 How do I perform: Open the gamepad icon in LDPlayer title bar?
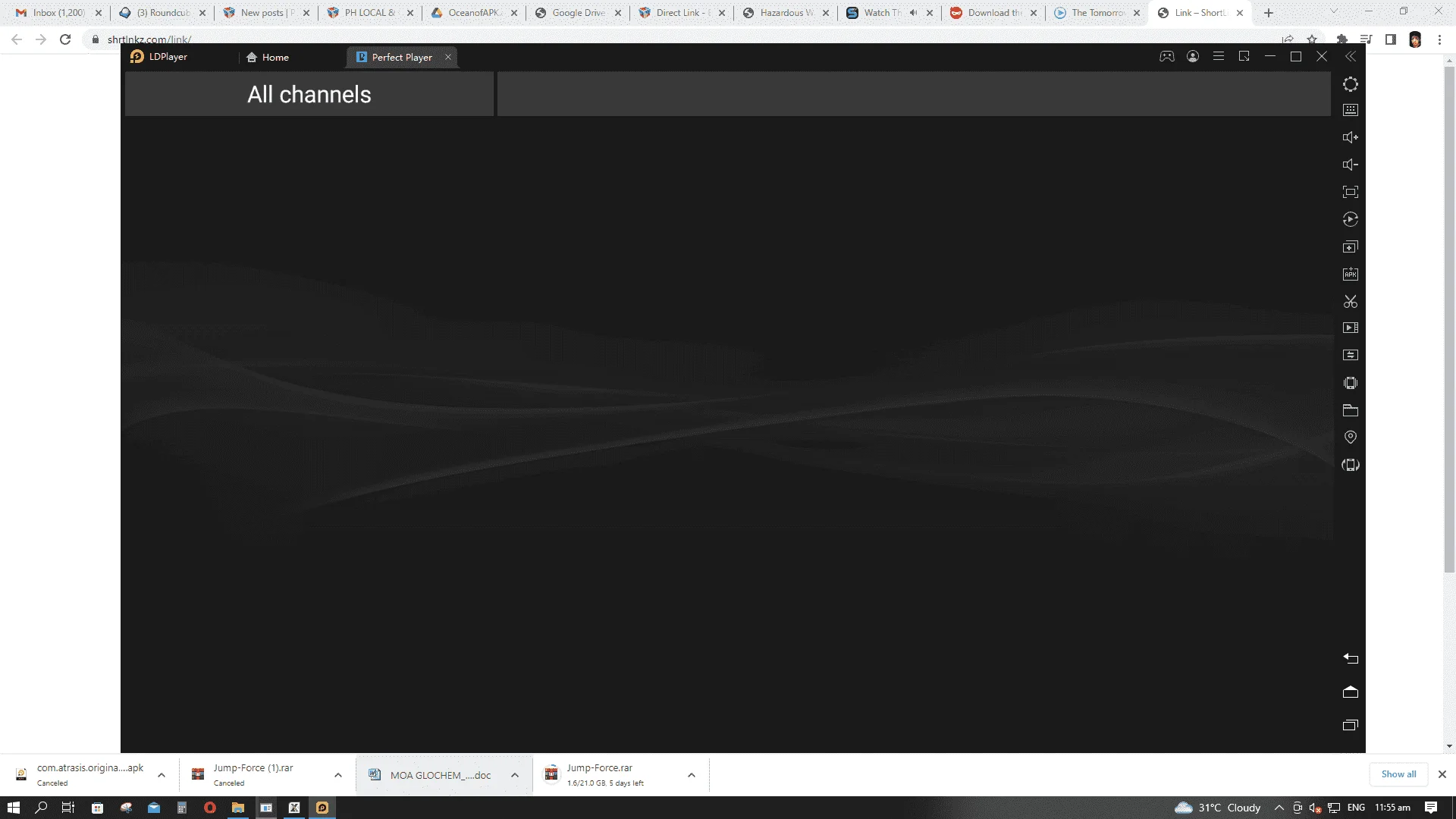tap(1167, 56)
